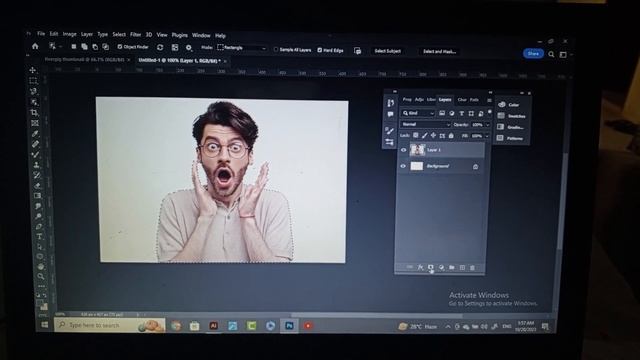
Task: Click the search icon near Share
Action: [x=551, y=54]
